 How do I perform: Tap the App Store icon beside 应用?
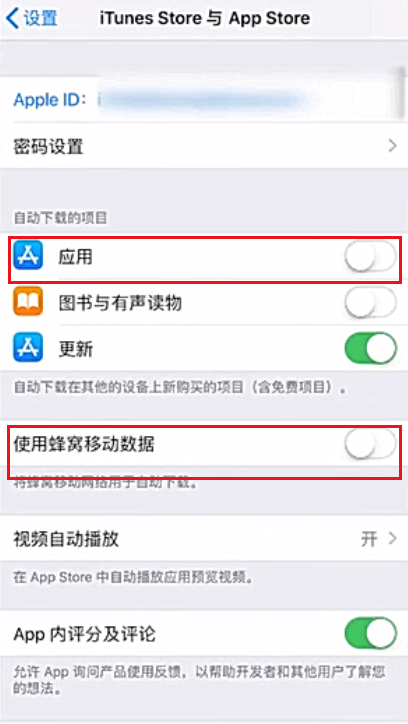[x=28, y=255]
